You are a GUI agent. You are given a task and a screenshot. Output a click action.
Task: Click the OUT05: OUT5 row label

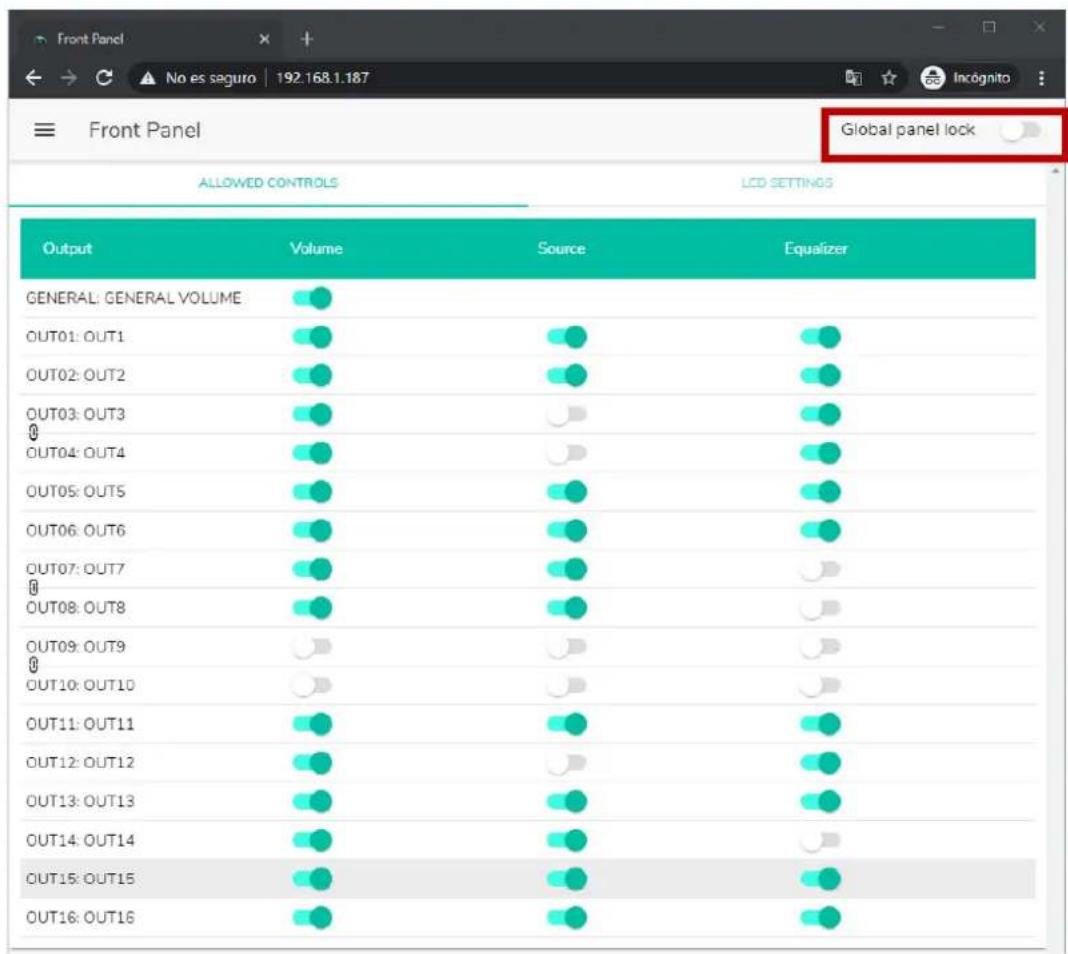pyautogui.click(x=76, y=492)
